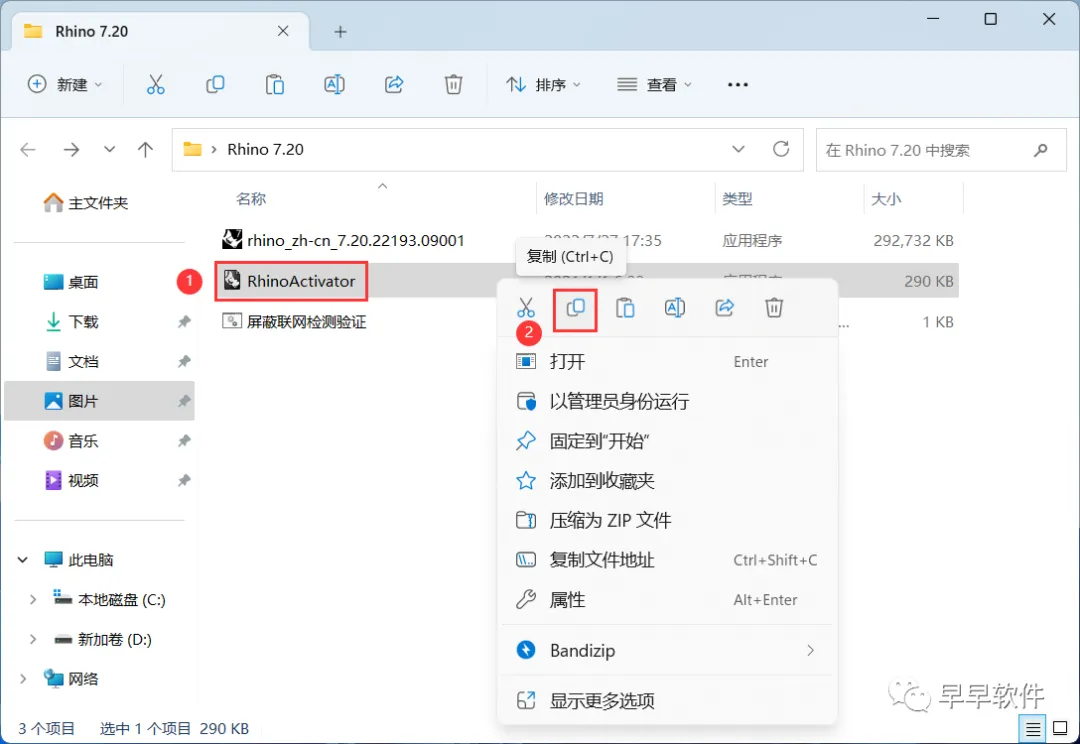This screenshot has width=1080, height=744.
Task: Choose 以管理员身份运行 from the context menu
Action: click(x=667, y=402)
